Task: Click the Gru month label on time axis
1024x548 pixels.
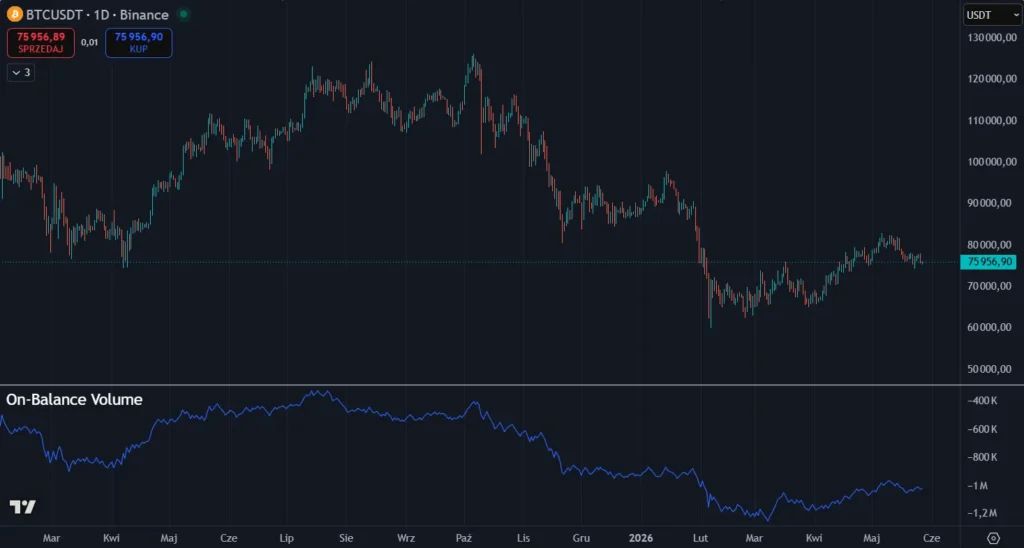Action: [x=581, y=538]
